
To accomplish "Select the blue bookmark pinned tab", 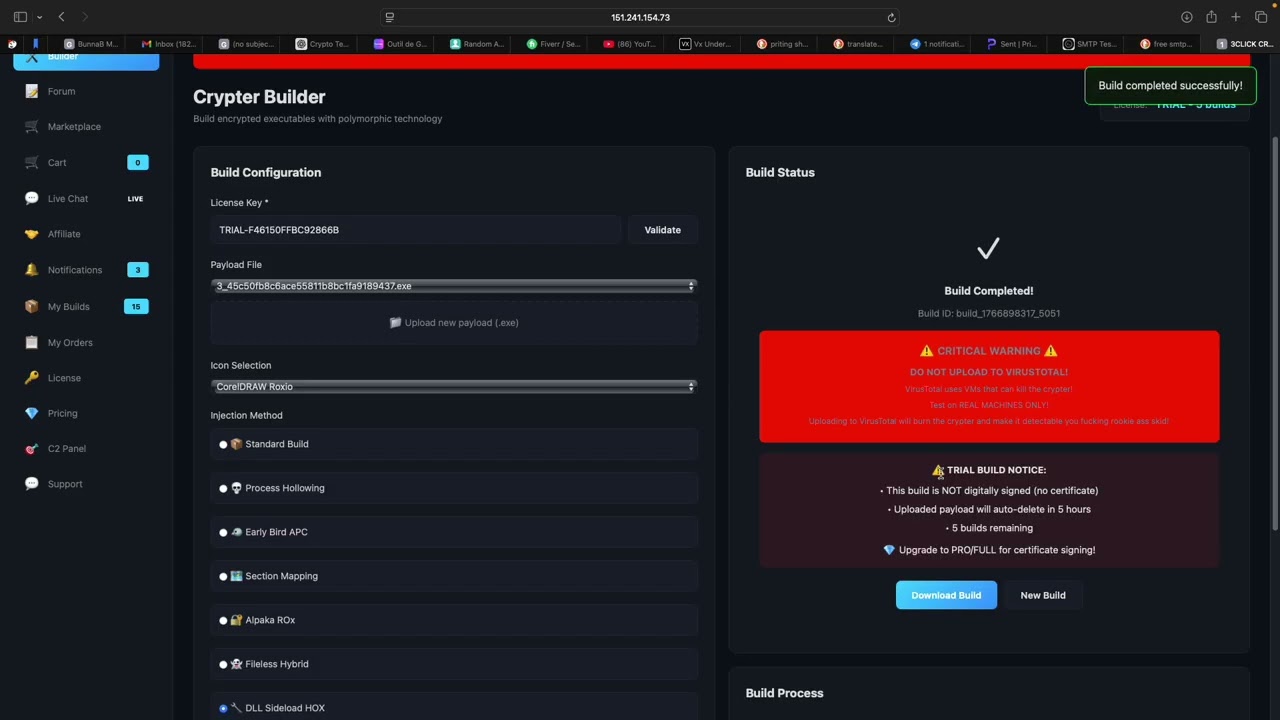I will click(x=36, y=44).
